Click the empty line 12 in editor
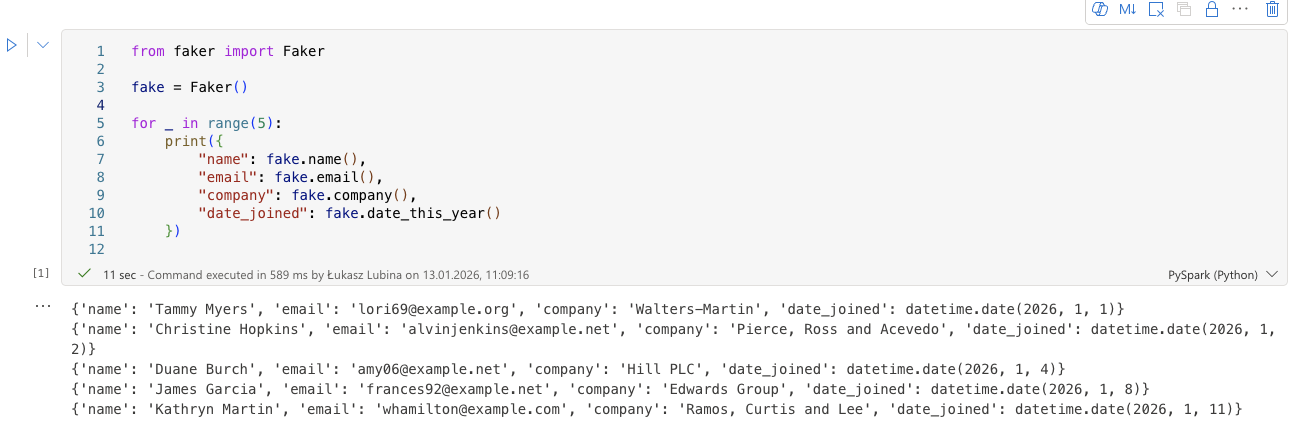This screenshot has height=428, width=1302. click(x=400, y=249)
